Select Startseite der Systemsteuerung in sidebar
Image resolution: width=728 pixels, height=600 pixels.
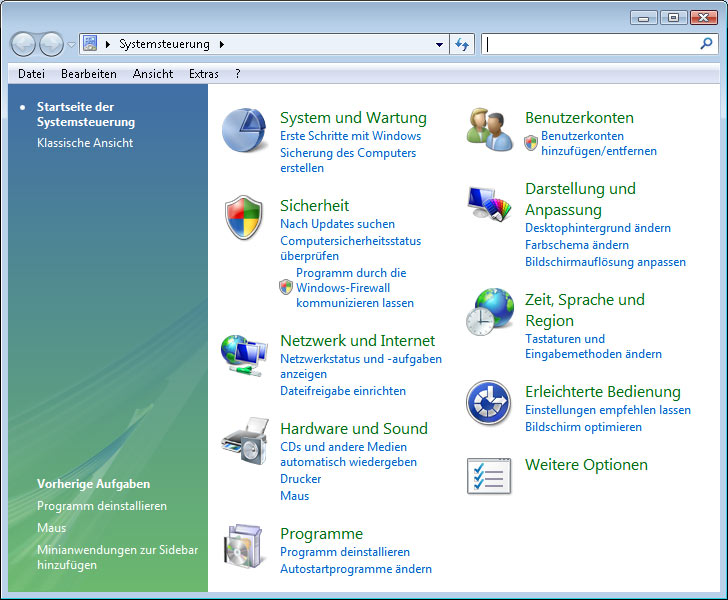pos(86,114)
